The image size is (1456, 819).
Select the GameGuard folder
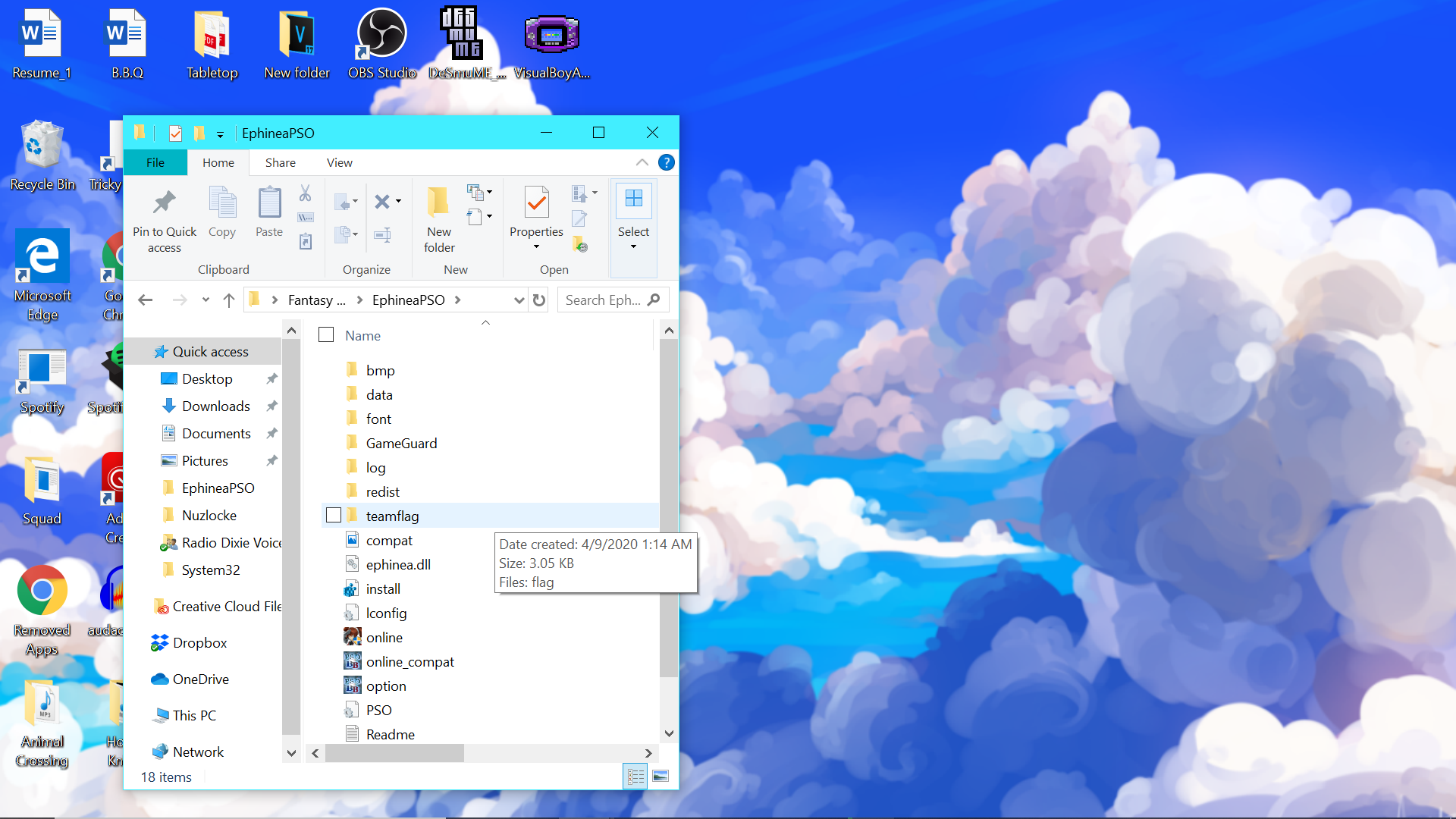(x=401, y=443)
